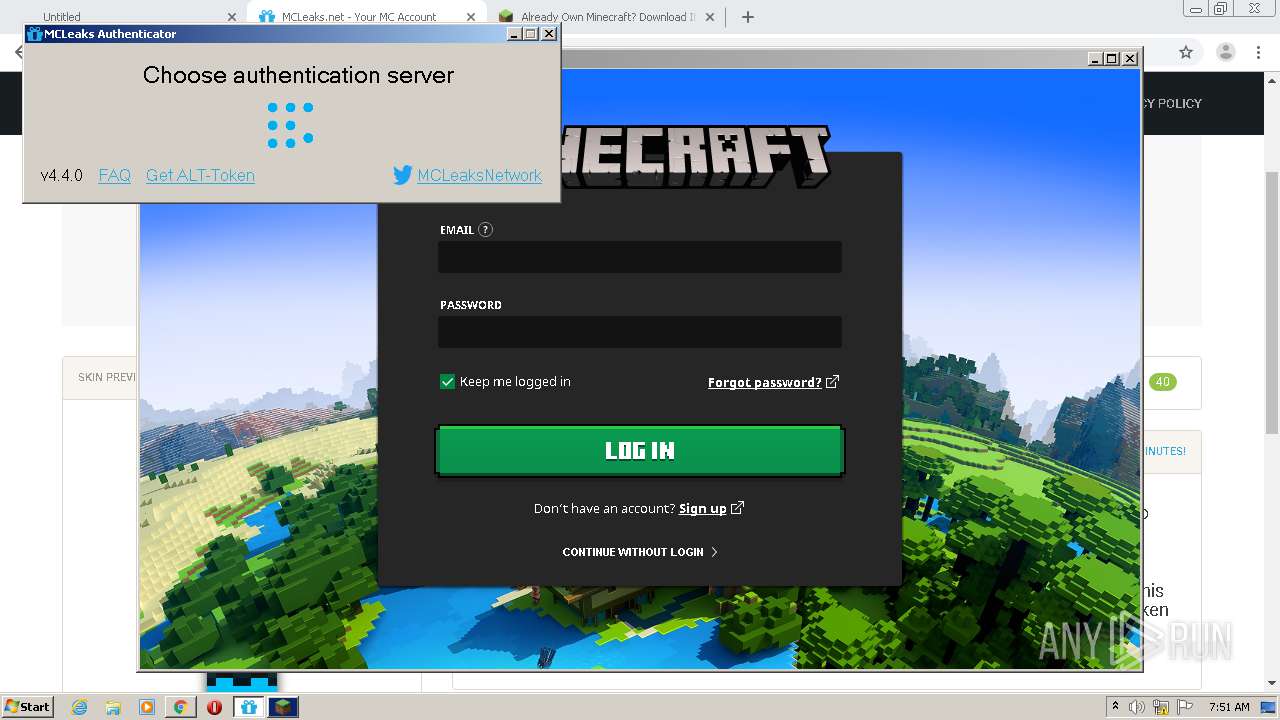Show hidden system tray icons
The image size is (1280, 720).
point(1116,707)
